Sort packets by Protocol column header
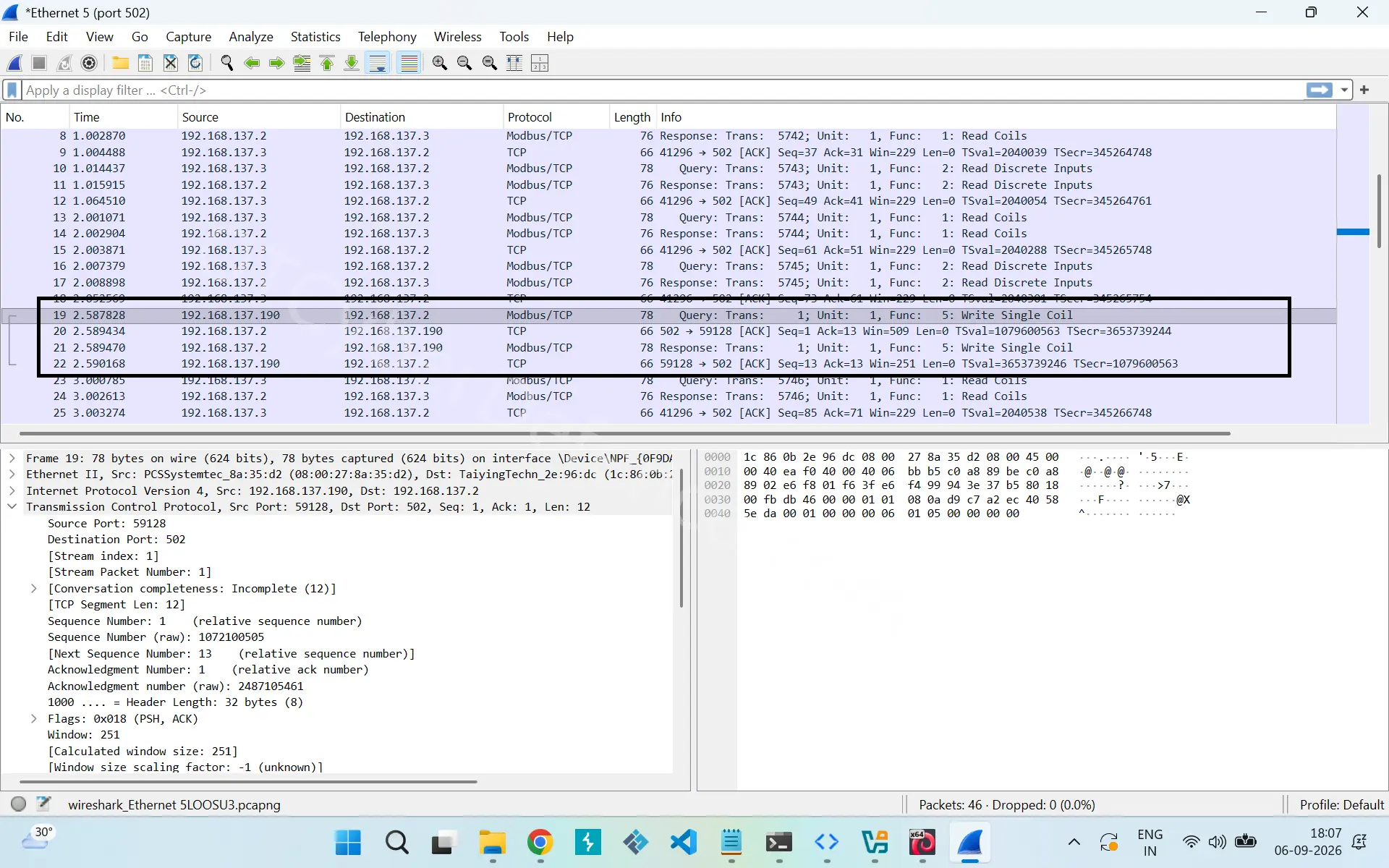The width and height of the screenshot is (1389, 868). tap(556, 117)
